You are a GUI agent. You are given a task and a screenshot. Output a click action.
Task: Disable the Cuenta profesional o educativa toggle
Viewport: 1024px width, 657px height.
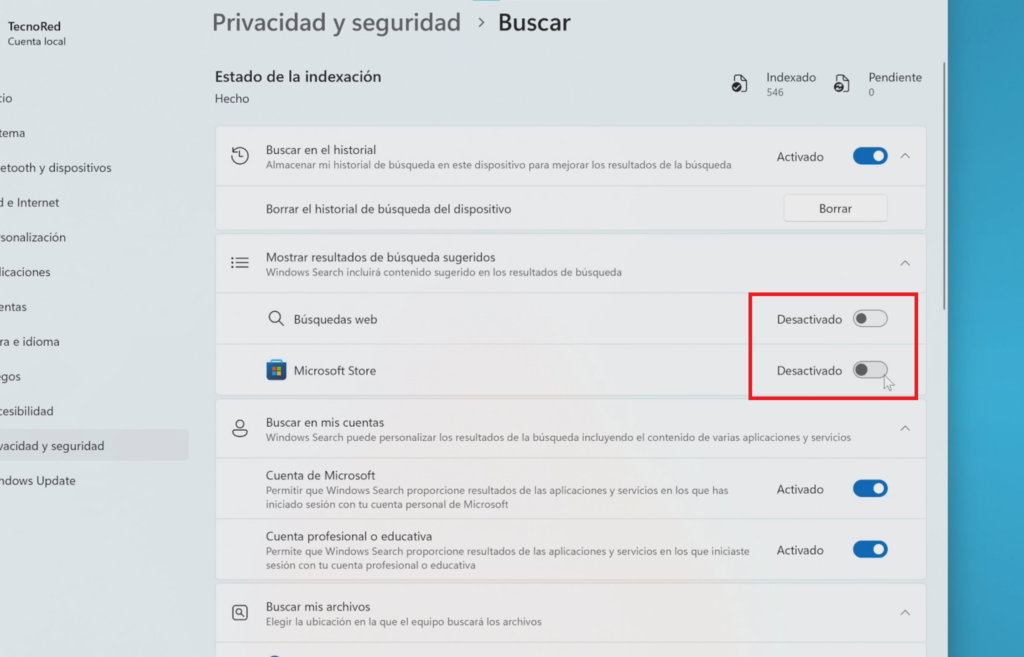click(x=870, y=549)
